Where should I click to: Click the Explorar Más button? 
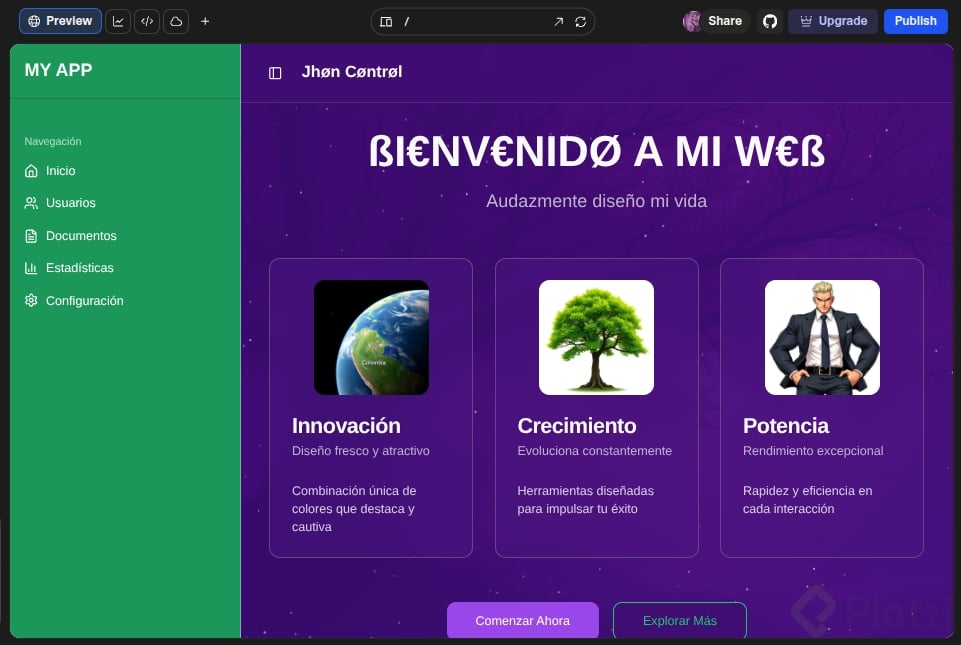pyautogui.click(x=680, y=620)
